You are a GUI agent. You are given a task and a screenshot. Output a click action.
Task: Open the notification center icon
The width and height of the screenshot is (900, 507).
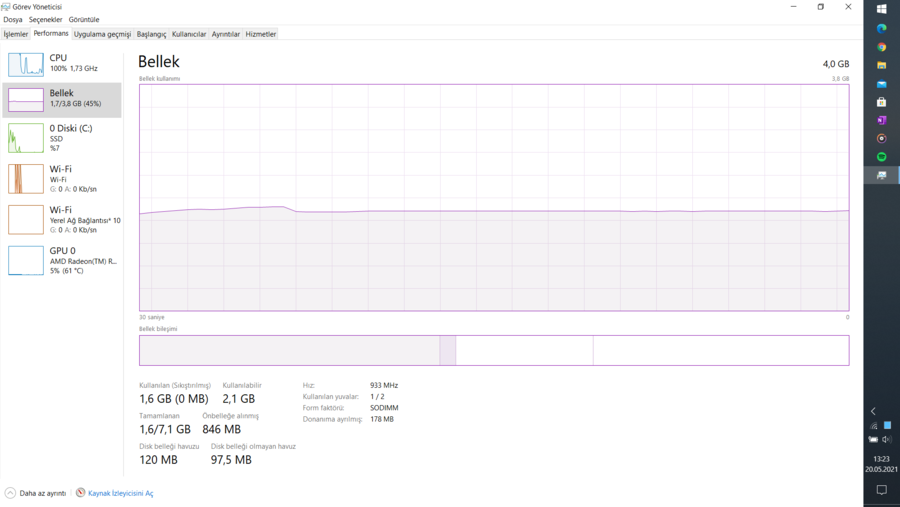tap(882, 490)
